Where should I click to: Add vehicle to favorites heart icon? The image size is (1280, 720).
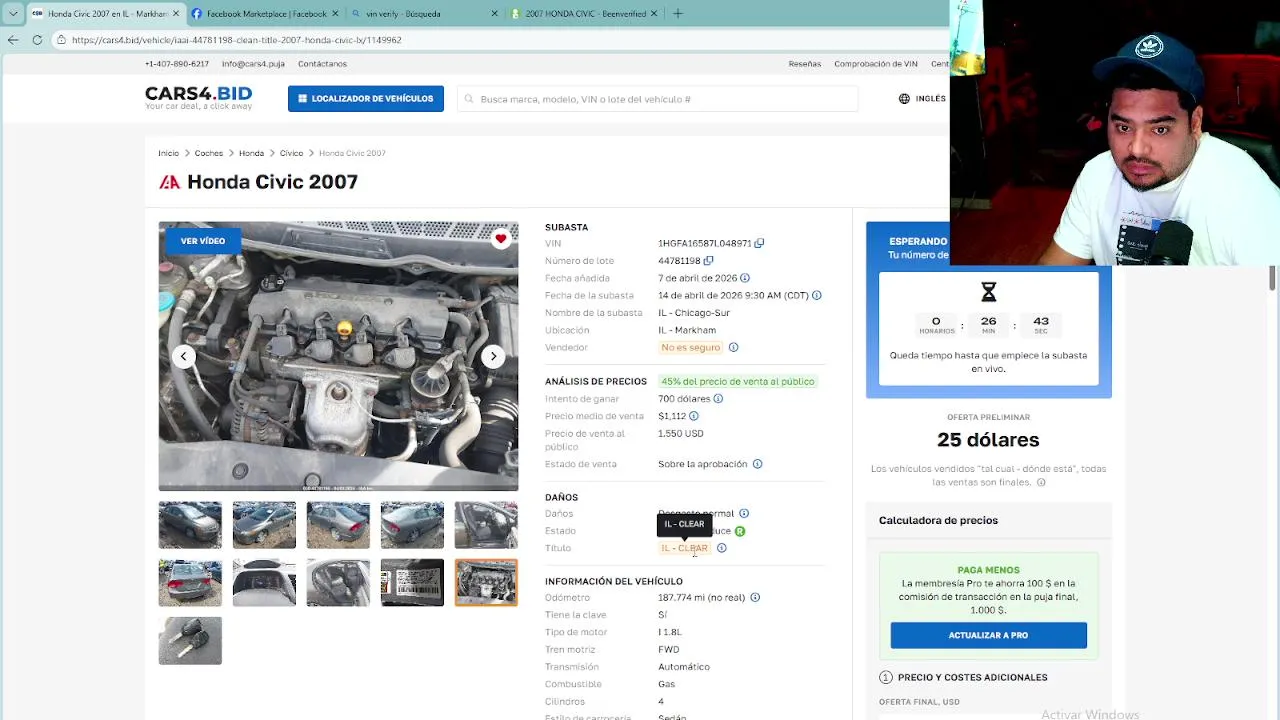point(501,238)
